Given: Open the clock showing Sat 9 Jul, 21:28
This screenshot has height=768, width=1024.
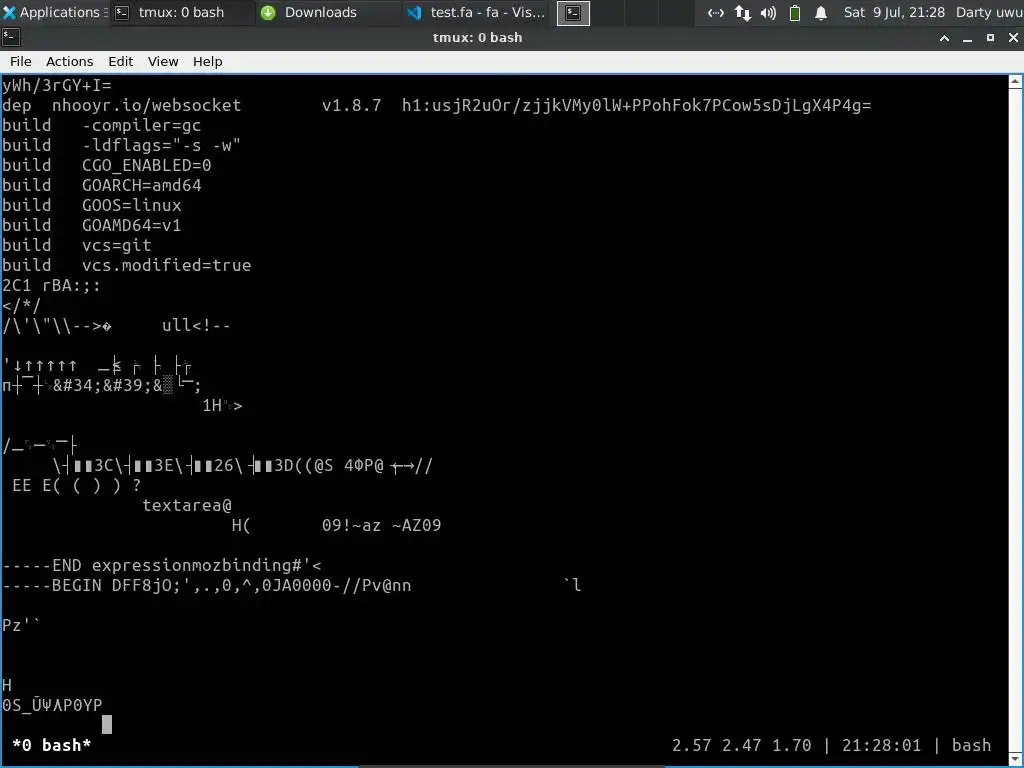Looking at the screenshot, I should pos(894,12).
